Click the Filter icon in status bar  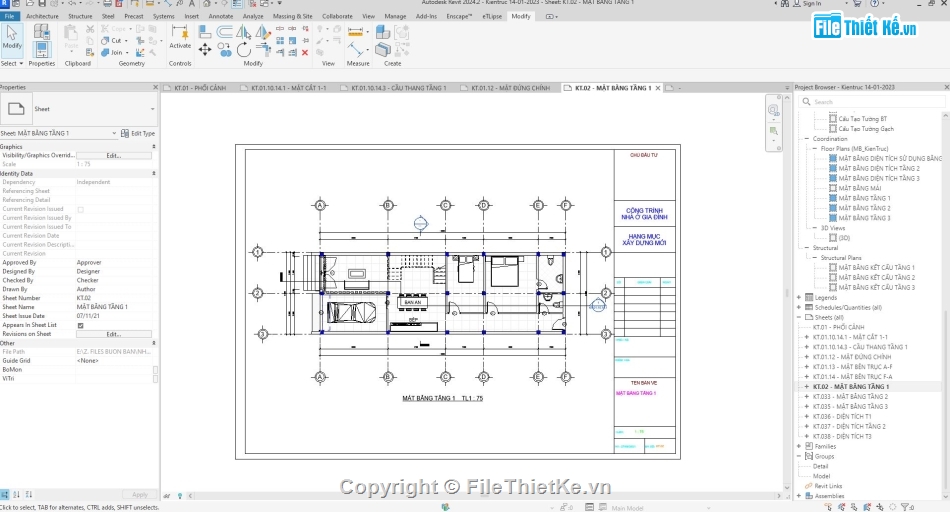[905, 507]
